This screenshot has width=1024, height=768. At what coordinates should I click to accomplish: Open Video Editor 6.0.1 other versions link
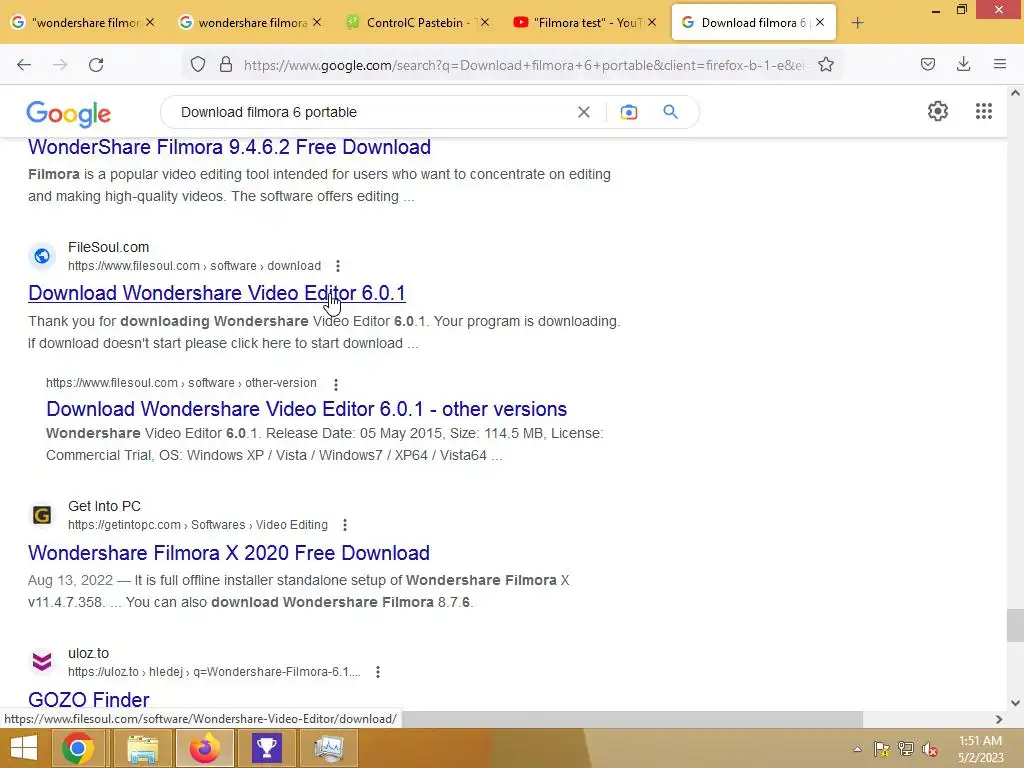pyautogui.click(x=306, y=409)
